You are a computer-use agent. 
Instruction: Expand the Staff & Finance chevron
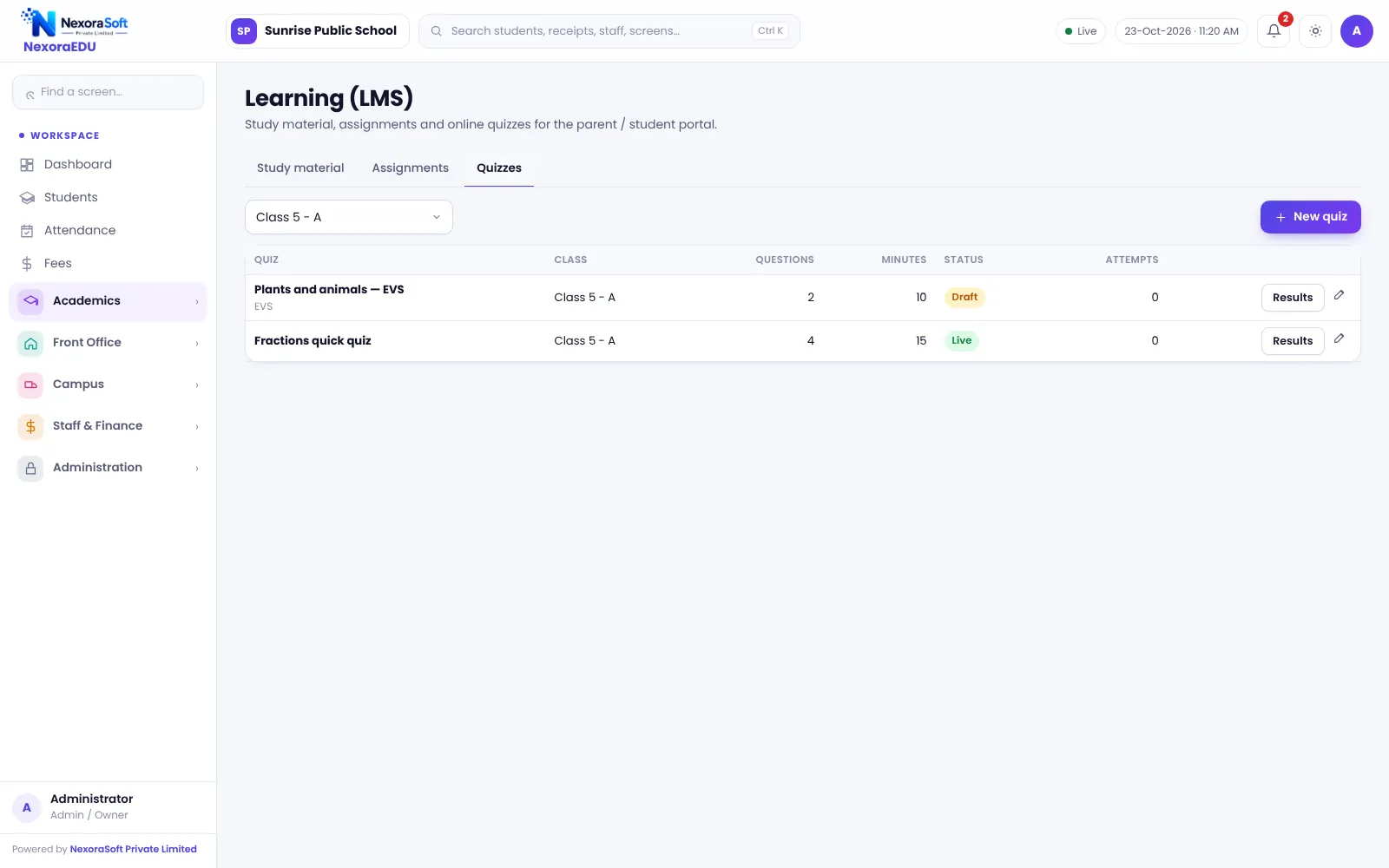coord(197,427)
